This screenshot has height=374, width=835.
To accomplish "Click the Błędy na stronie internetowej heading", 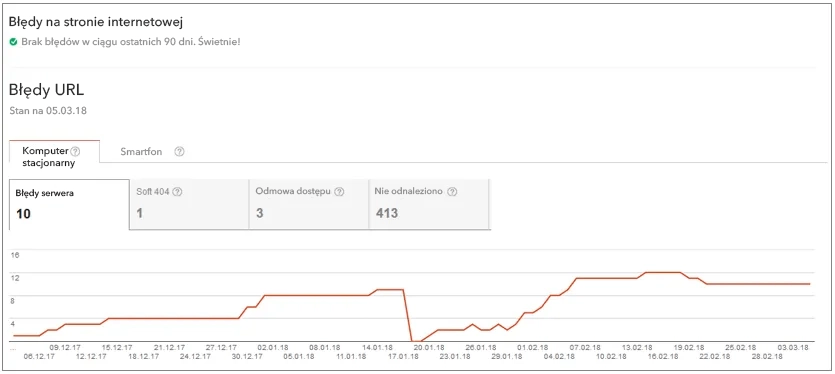I will tap(96, 22).
